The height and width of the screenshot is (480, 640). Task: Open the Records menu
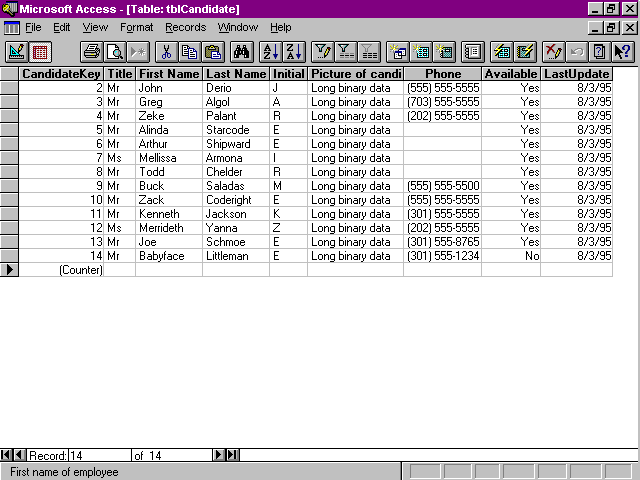186,27
